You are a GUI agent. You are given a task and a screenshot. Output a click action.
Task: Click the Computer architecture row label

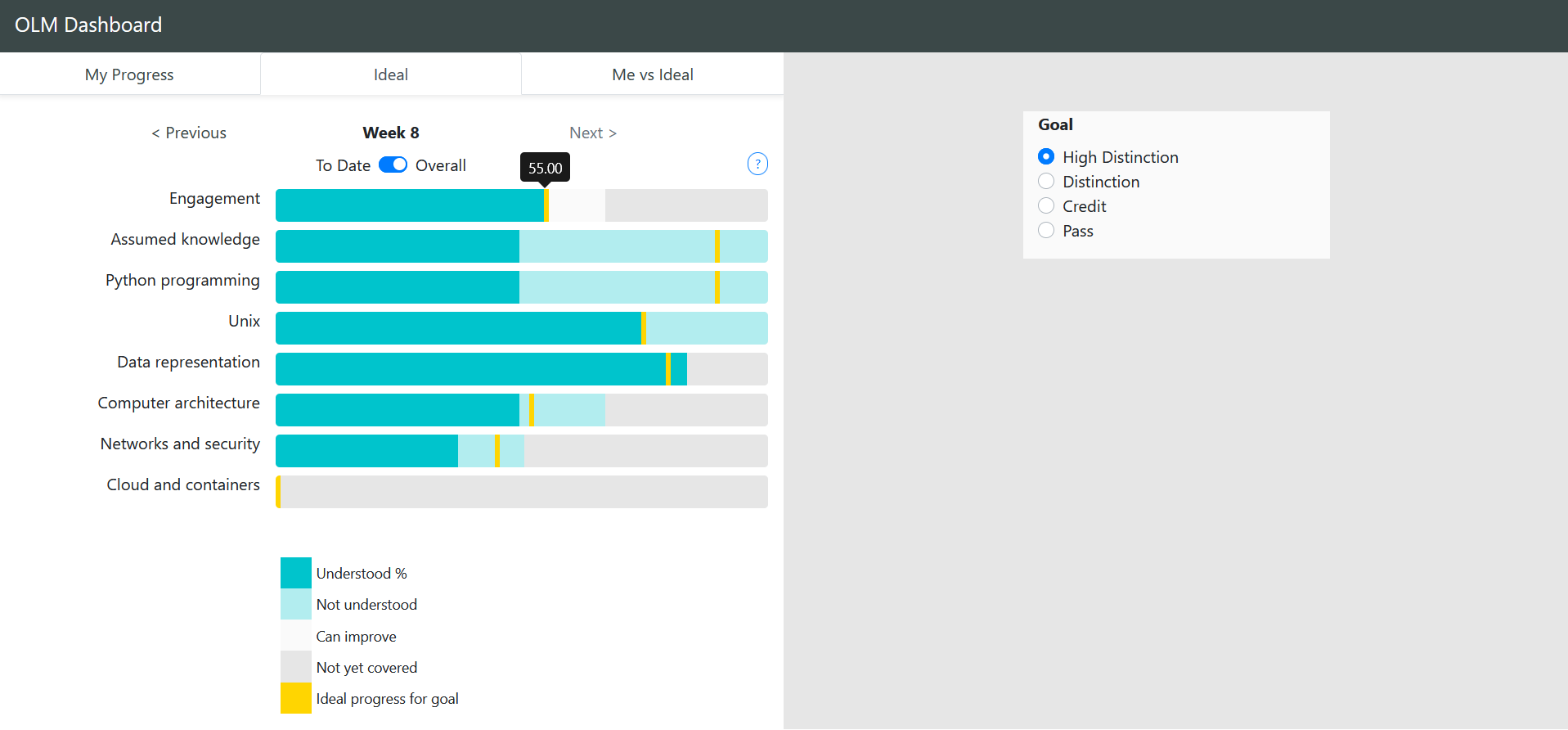[179, 403]
